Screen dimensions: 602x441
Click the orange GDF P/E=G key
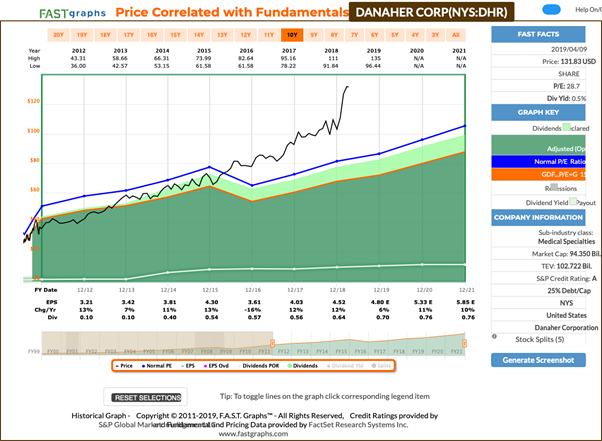click(x=538, y=175)
